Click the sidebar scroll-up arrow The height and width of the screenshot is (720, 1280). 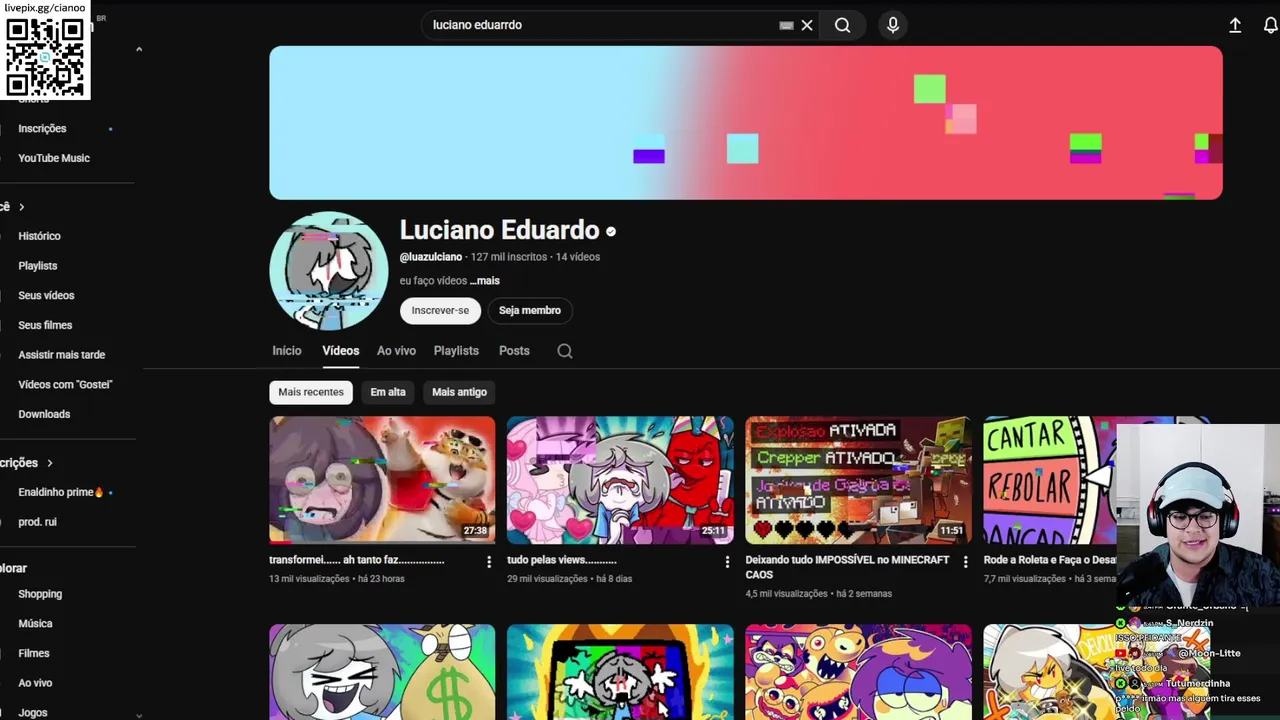pos(139,49)
